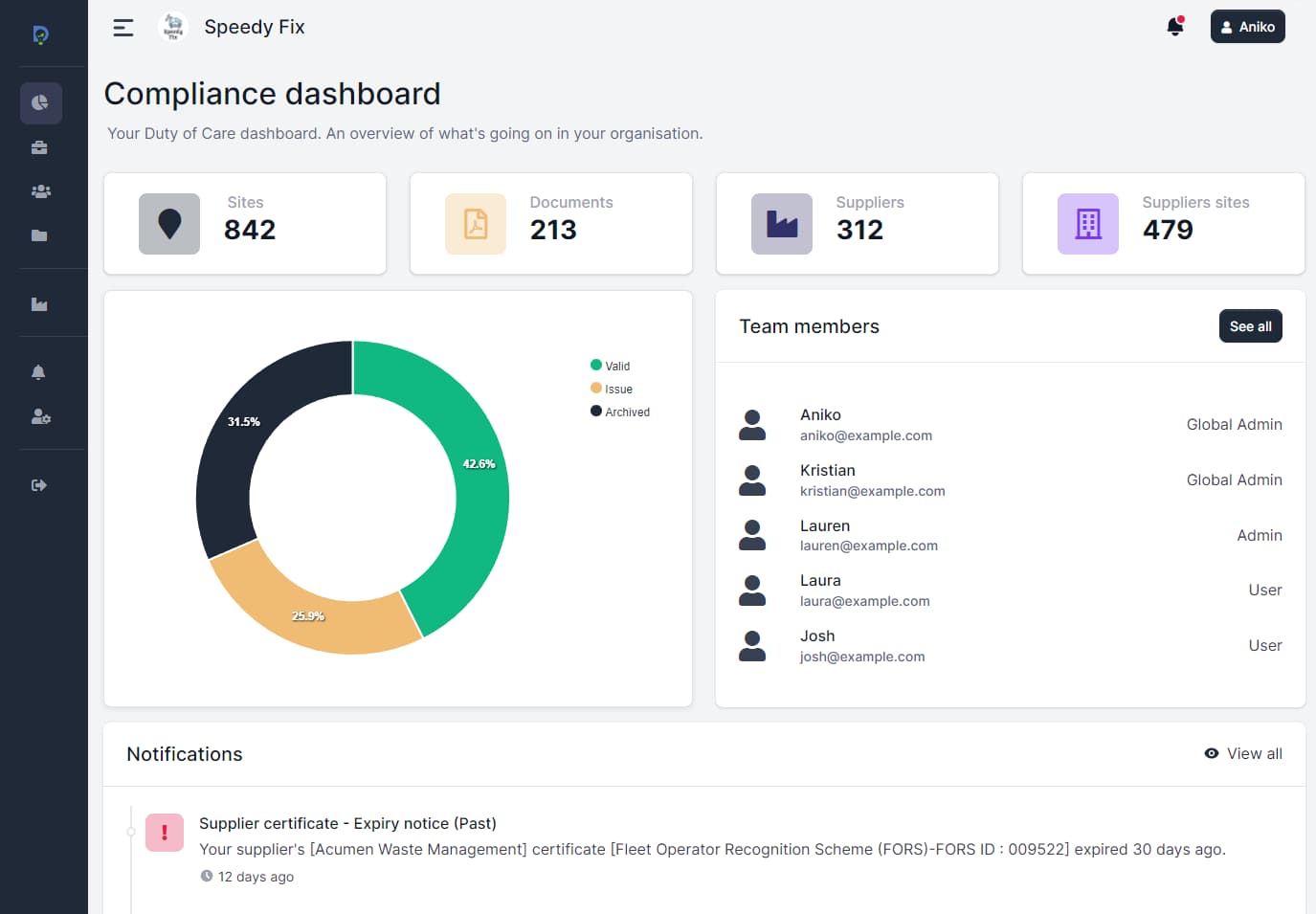Open the team members group icon in sidebar

pos(40,191)
